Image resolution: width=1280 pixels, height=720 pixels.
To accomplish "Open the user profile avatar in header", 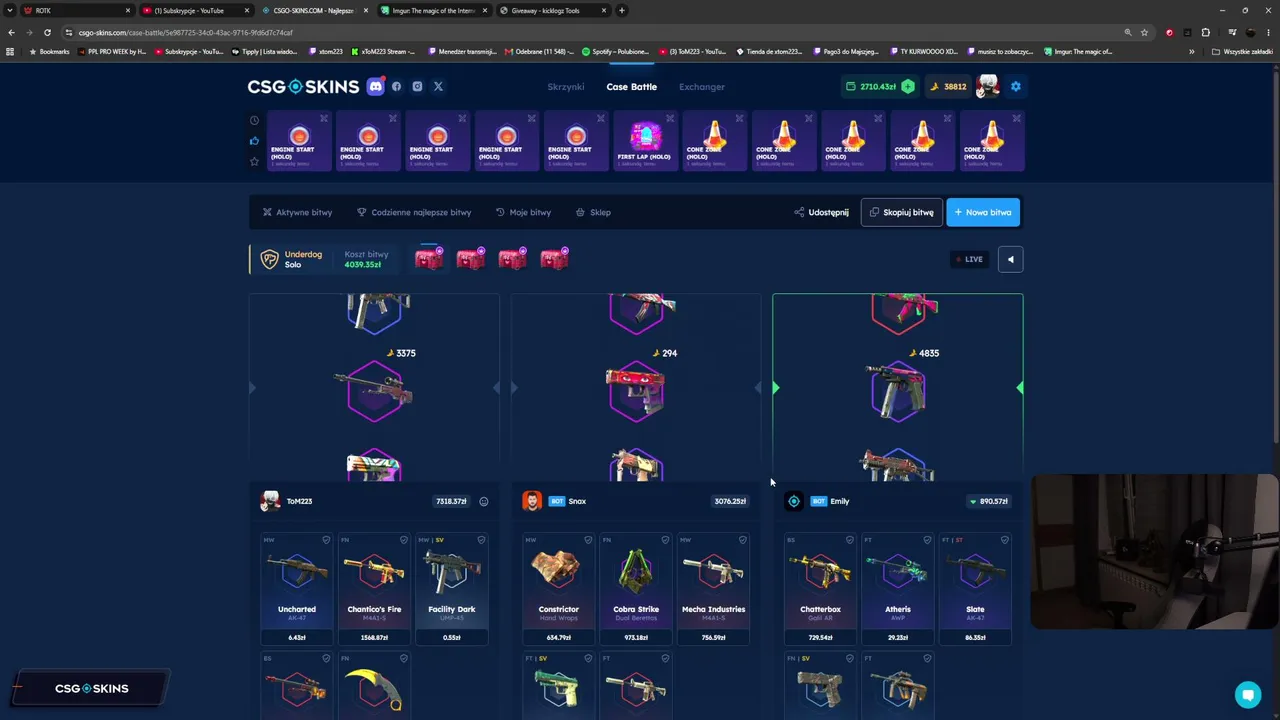I will (988, 87).
